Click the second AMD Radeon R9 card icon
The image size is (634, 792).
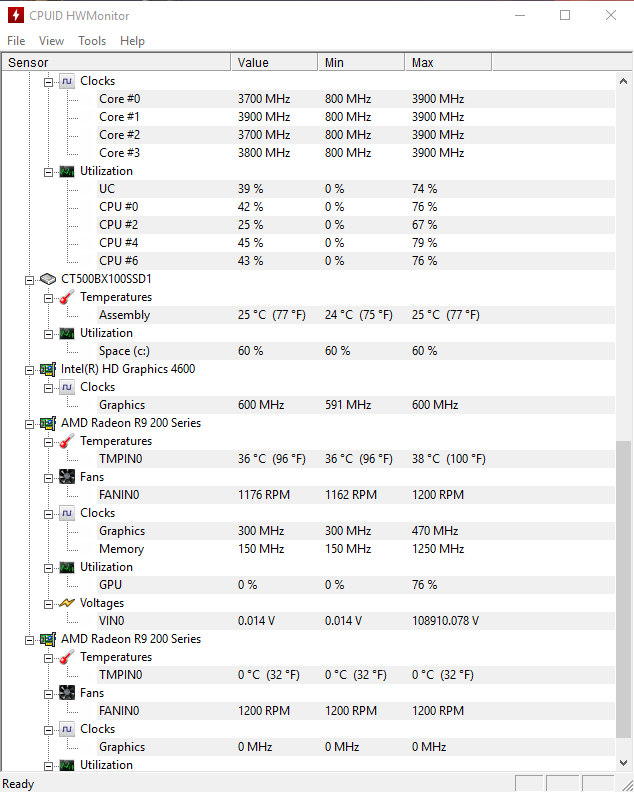click(48, 639)
